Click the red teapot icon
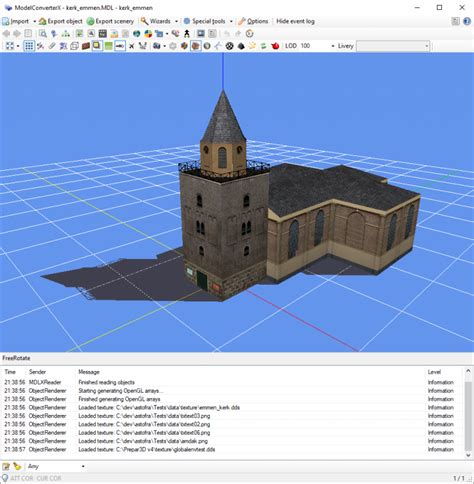The width and height of the screenshot is (474, 484). (x=275, y=46)
